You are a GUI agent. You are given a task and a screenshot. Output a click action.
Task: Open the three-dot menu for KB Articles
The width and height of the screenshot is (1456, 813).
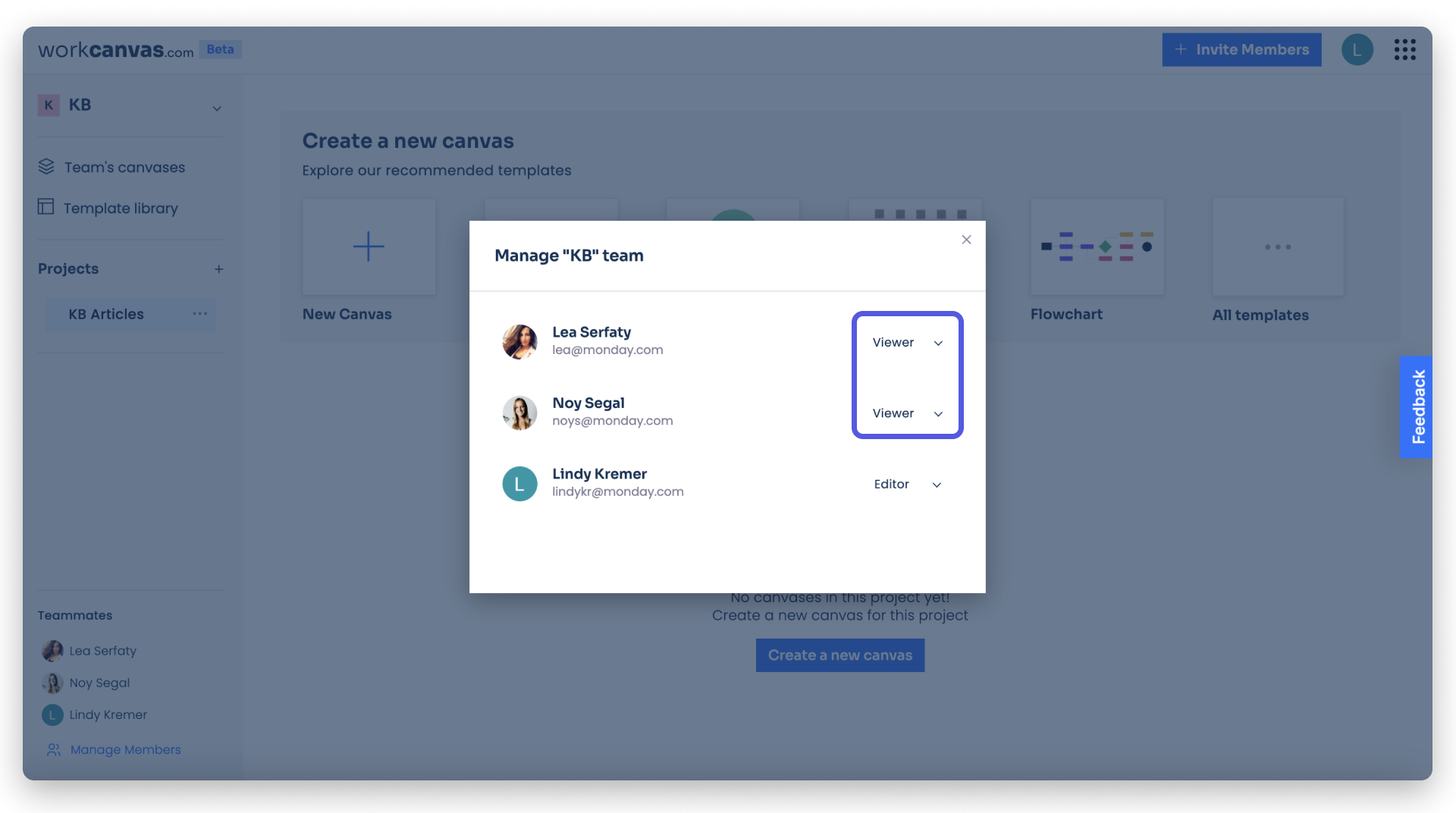point(199,313)
